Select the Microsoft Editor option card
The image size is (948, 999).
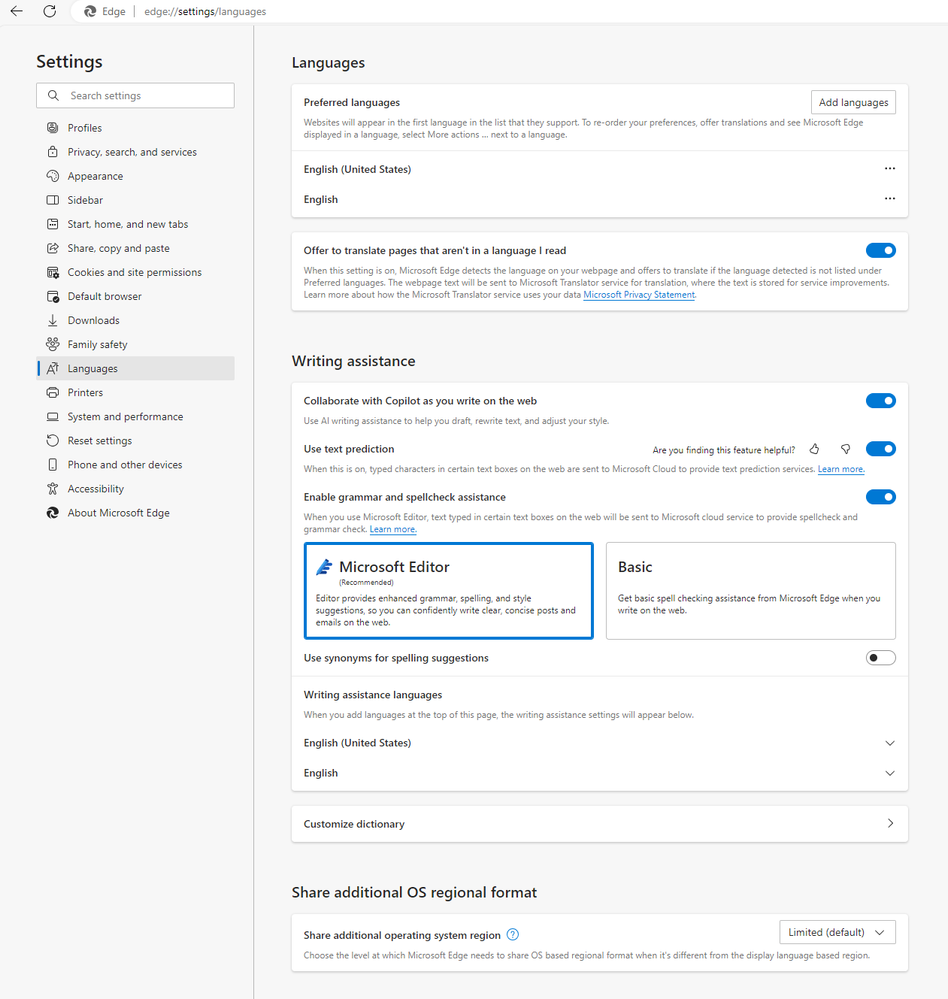click(449, 591)
